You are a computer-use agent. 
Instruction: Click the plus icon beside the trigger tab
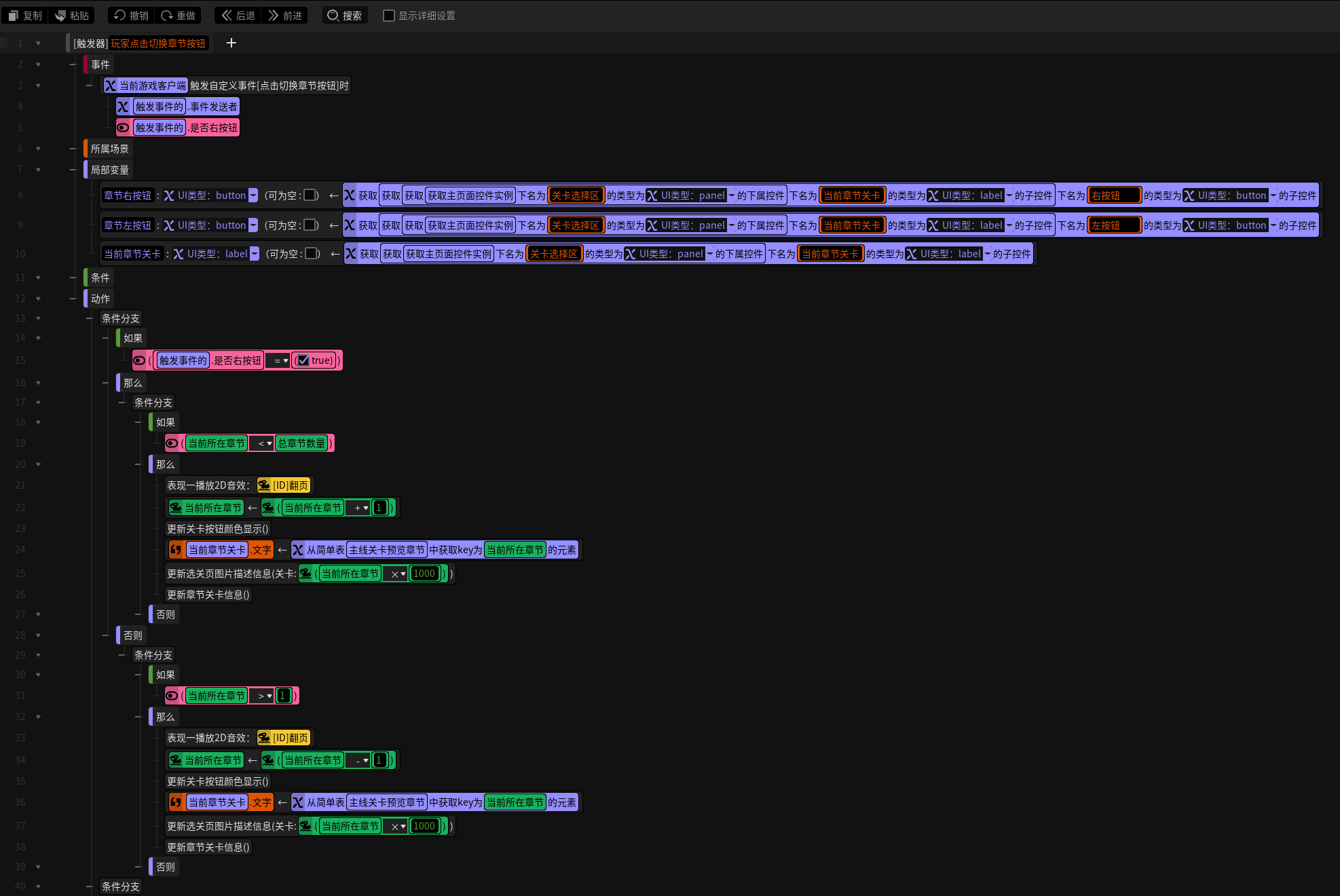click(231, 43)
